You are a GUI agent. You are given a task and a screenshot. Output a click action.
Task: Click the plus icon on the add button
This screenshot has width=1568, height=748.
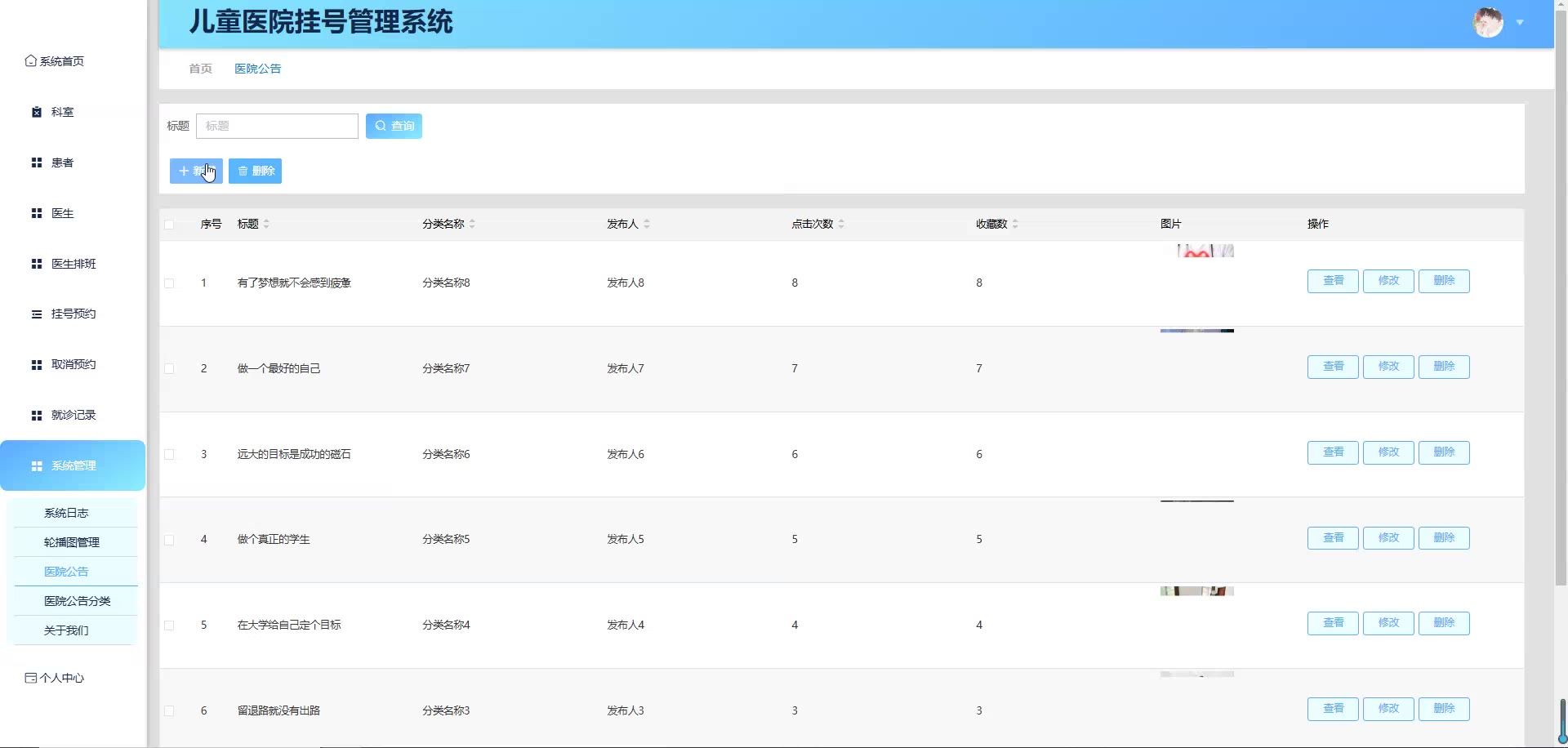coord(184,171)
